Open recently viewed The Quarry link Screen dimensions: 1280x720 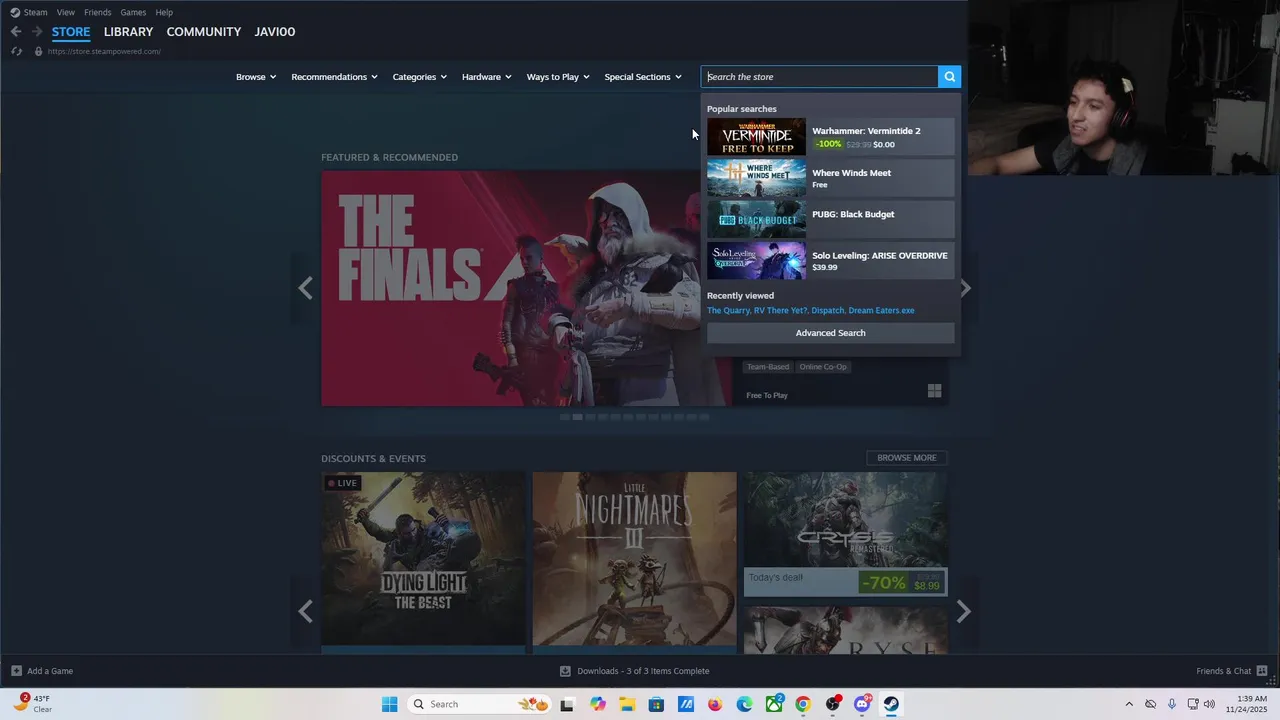click(728, 310)
